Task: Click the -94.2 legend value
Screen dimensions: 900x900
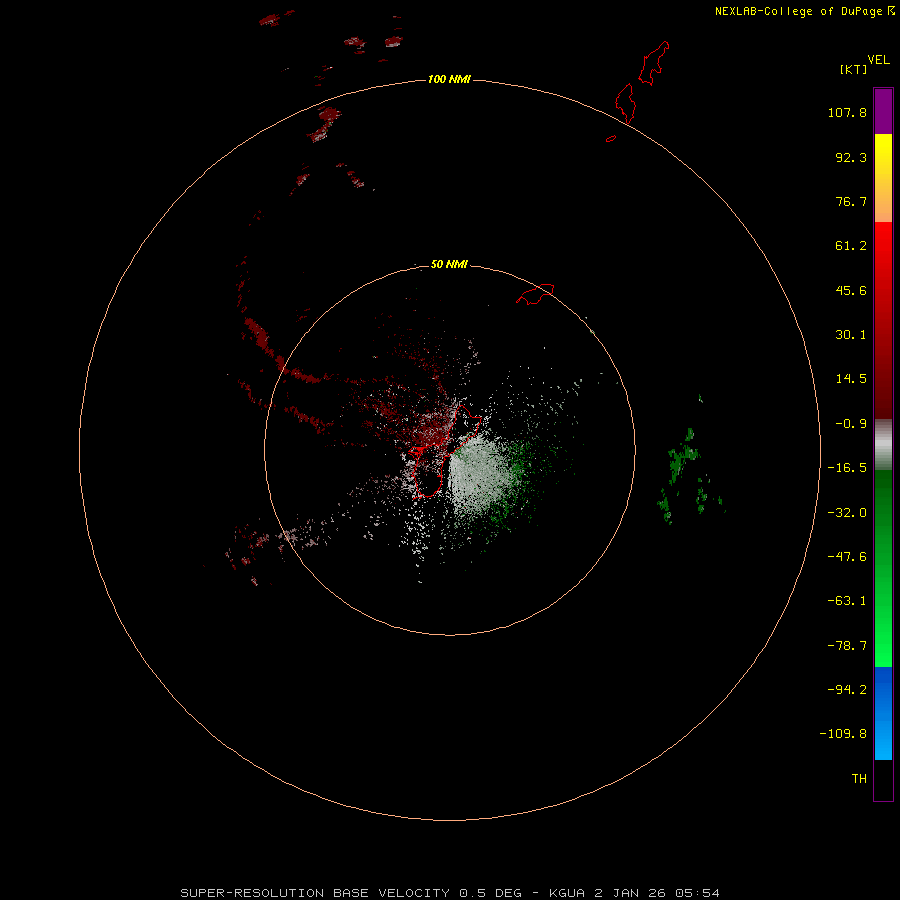Action: tap(847, 690)
